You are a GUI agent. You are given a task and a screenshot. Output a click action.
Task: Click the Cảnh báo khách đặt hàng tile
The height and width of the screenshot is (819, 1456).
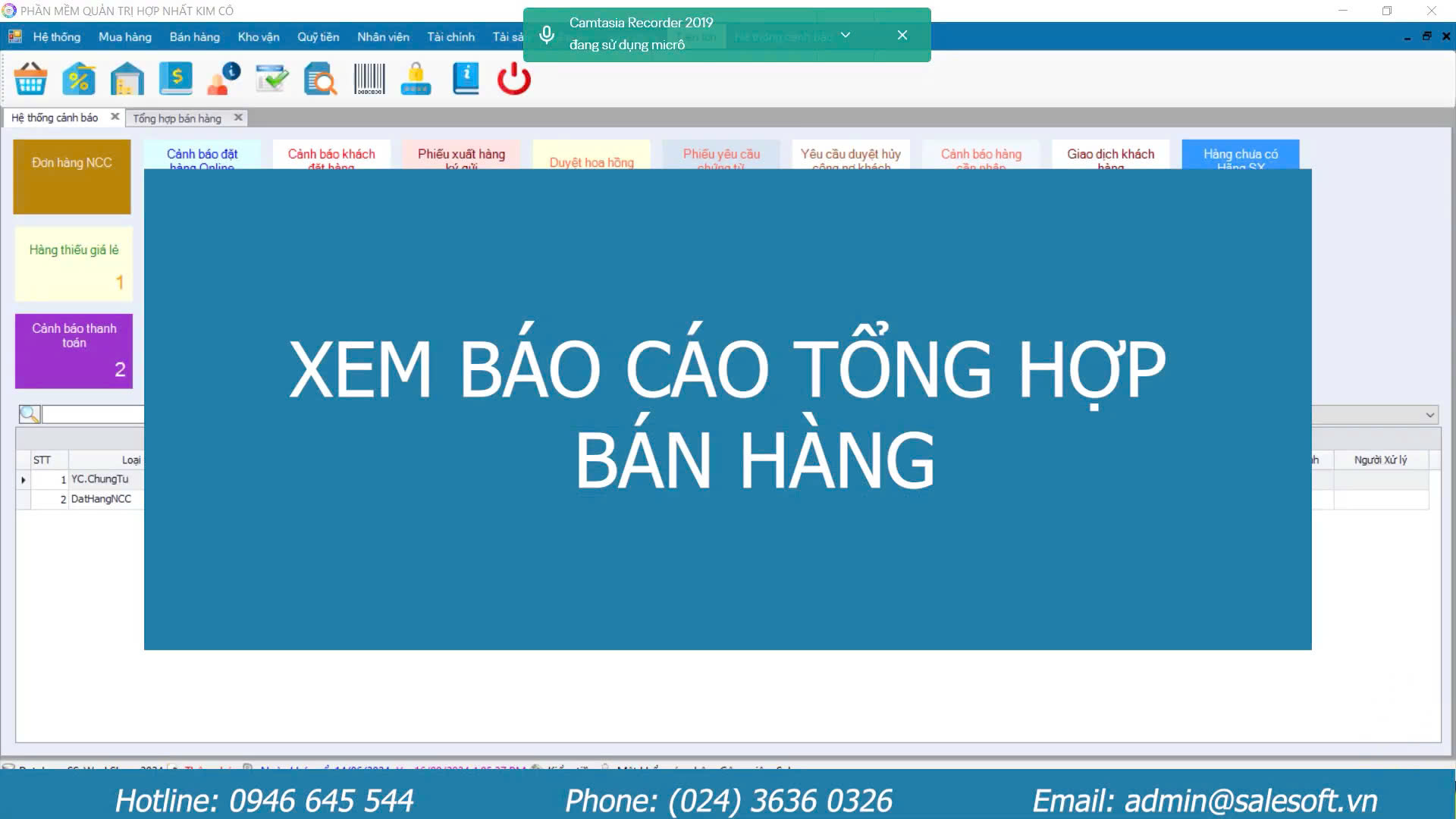click(x=331, y=155)
